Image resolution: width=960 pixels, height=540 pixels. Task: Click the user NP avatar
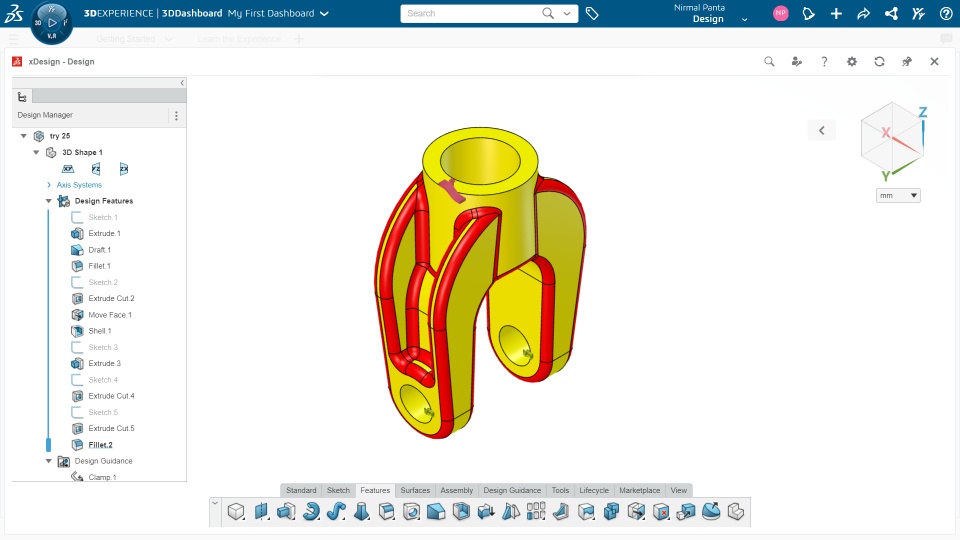pyautogui.click(x=781, y=13)
